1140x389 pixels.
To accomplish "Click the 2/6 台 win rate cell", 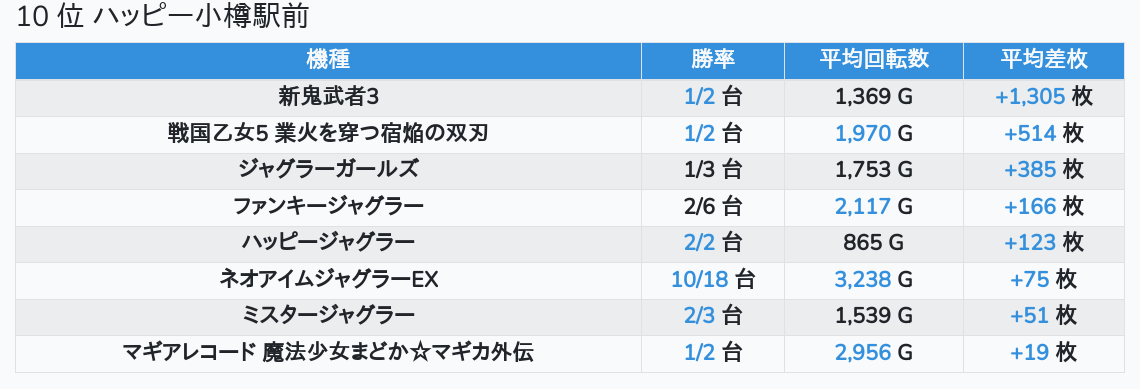I will [712, 206].
